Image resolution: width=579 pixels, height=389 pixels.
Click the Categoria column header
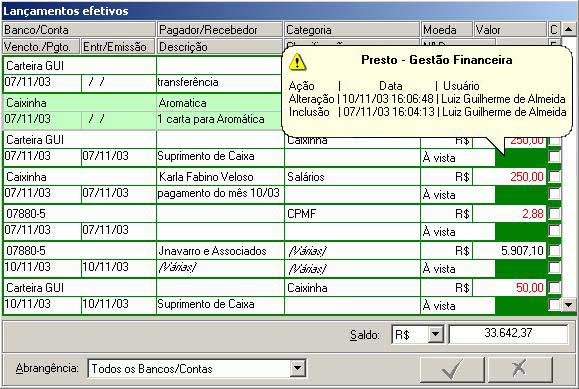[x=352, y=30]
